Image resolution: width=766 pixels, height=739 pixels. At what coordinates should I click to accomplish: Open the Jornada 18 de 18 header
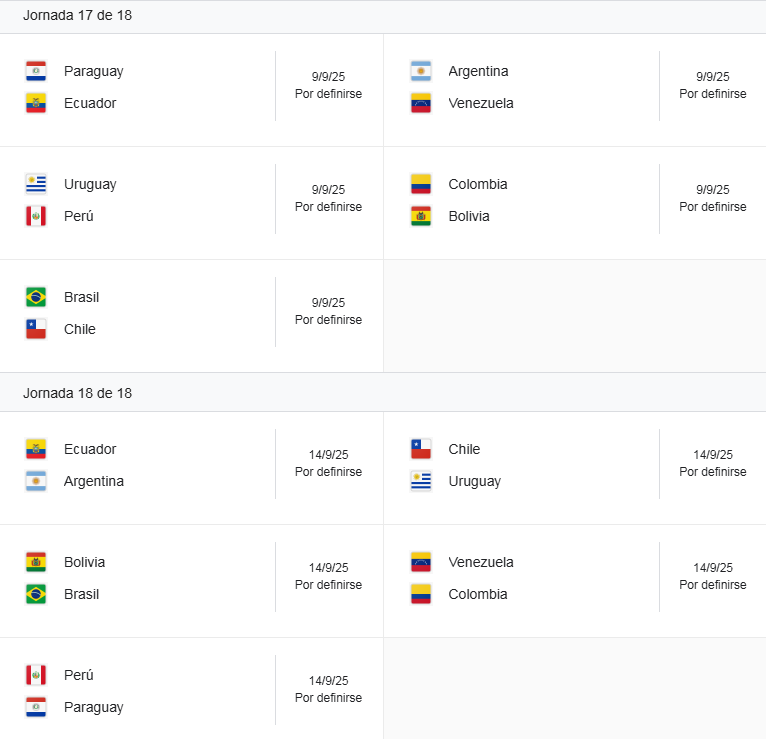coord(383,393)
